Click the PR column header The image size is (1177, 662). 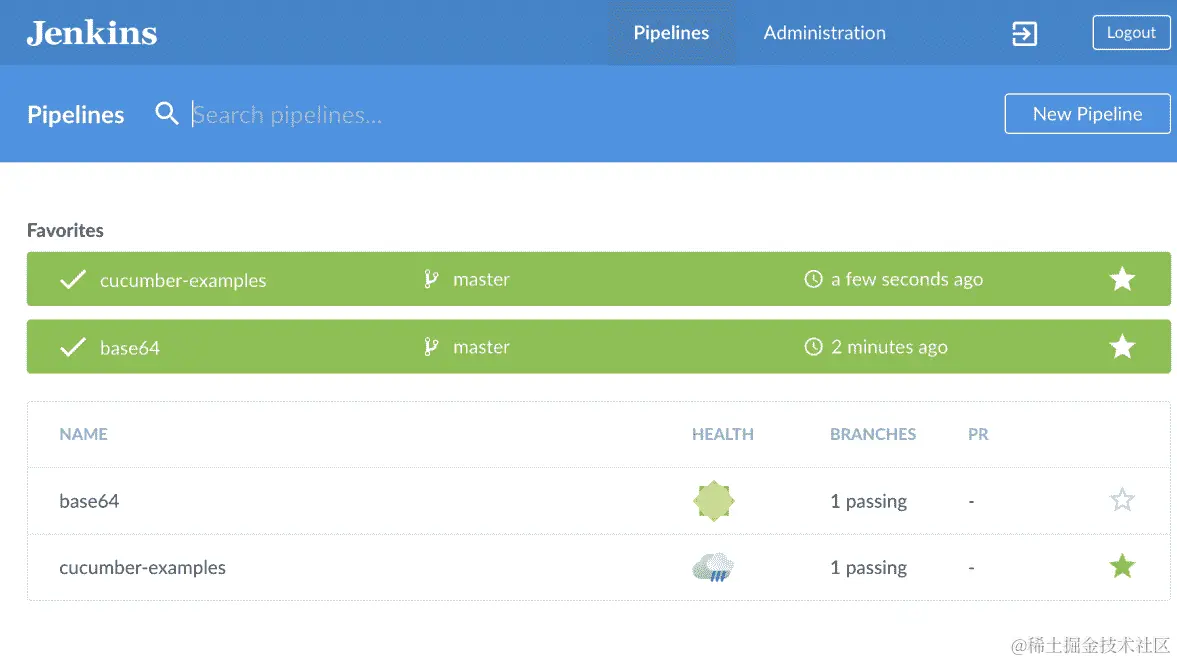[977, 435]
